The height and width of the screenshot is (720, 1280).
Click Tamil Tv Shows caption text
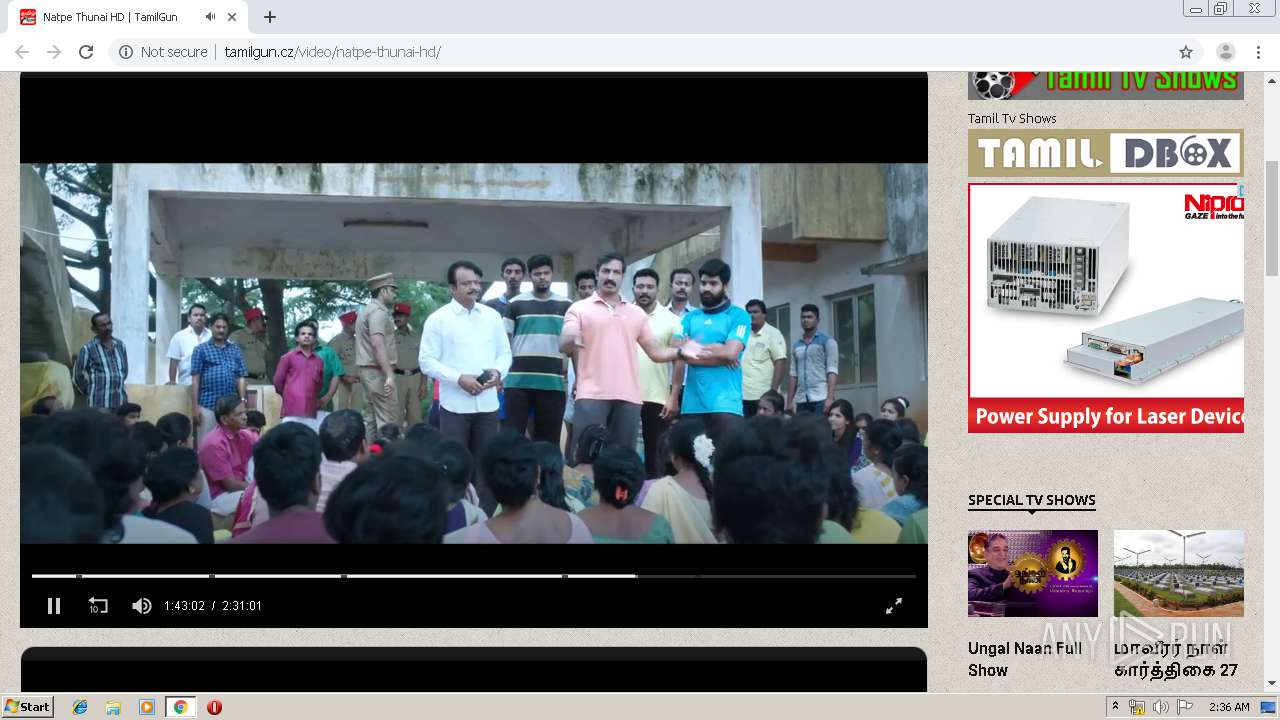click(x=1012, y=118)
